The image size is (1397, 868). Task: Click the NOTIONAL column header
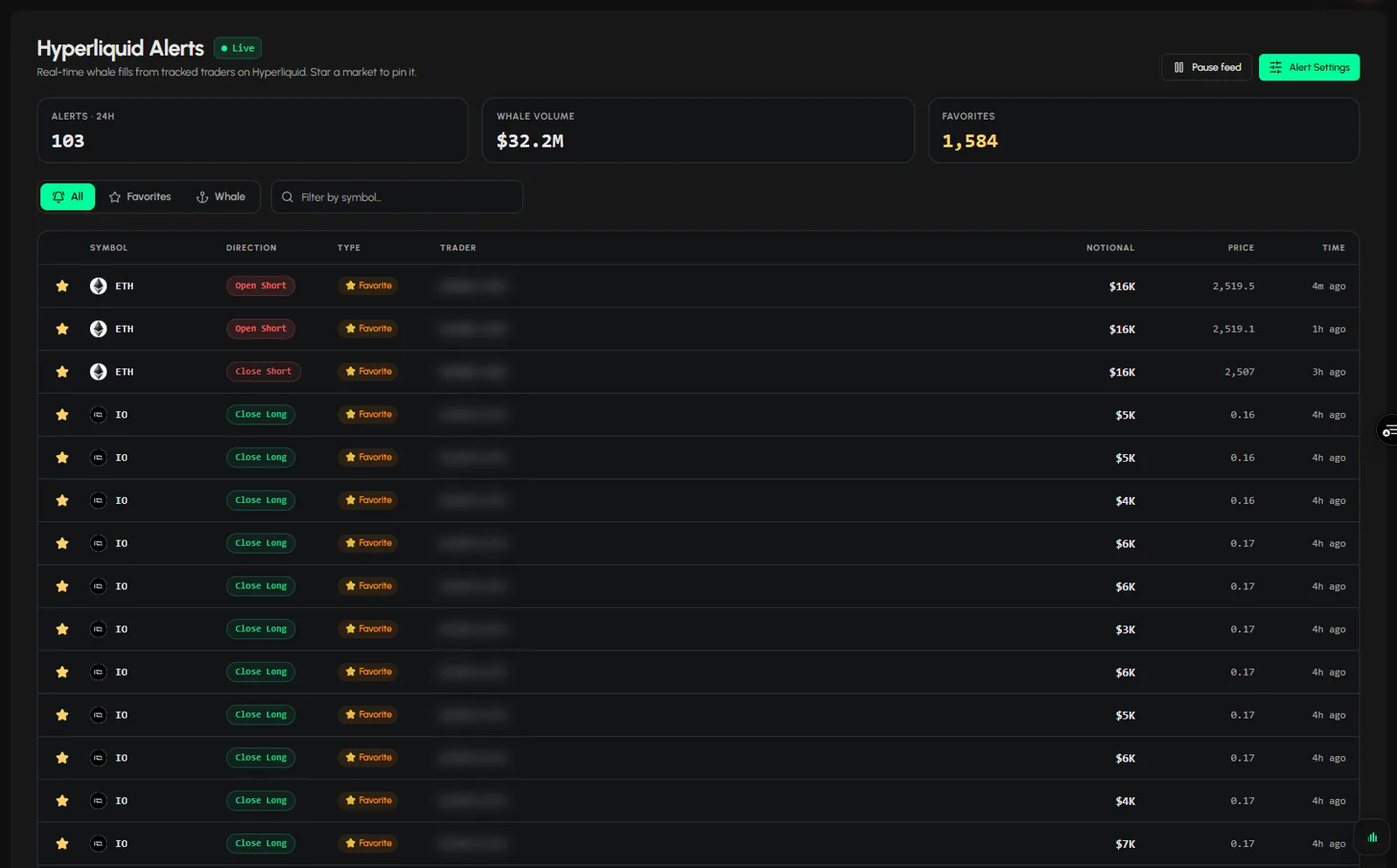1111,248
